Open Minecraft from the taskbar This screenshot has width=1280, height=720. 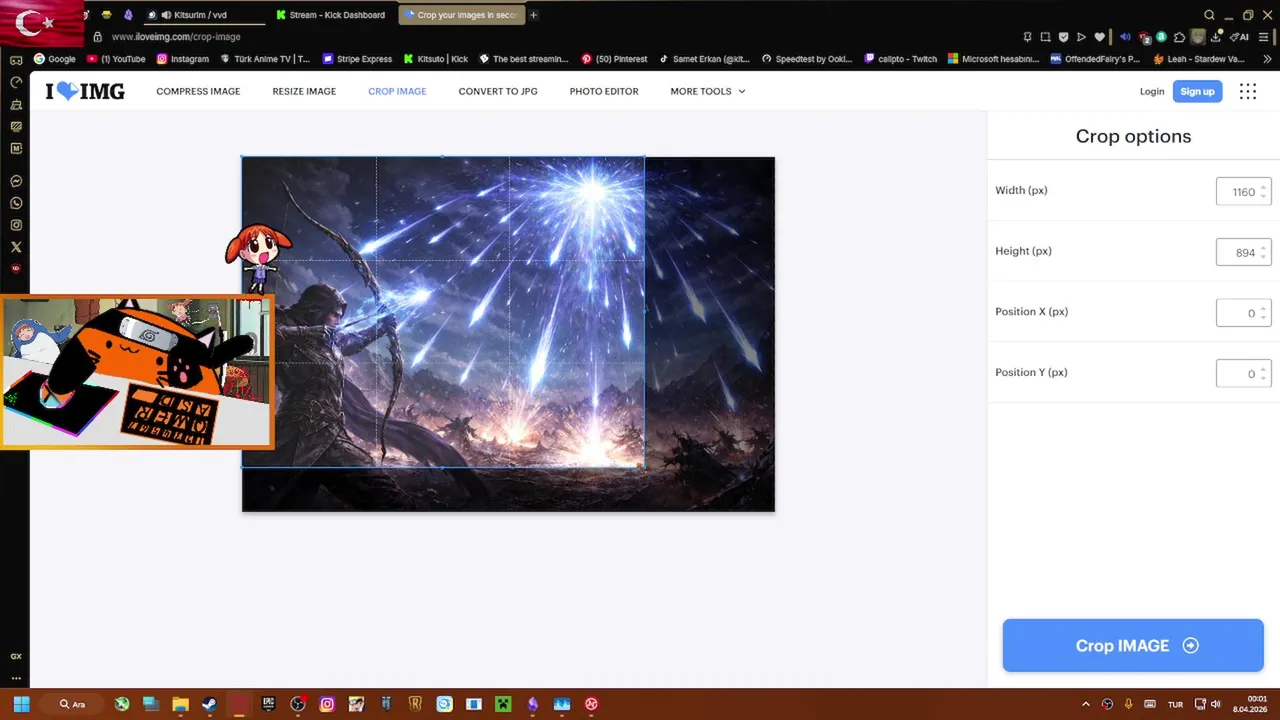pyautogui.click(x=503, y=704)
